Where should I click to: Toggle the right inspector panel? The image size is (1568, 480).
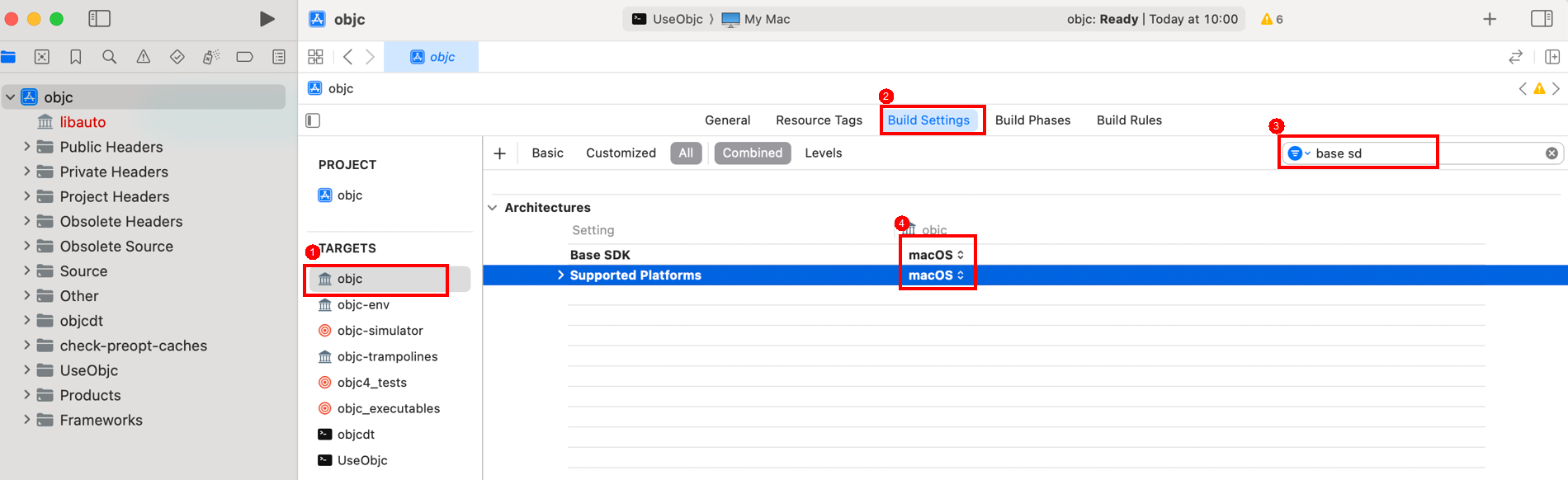pyautogui.click(x=1542, y=19)
